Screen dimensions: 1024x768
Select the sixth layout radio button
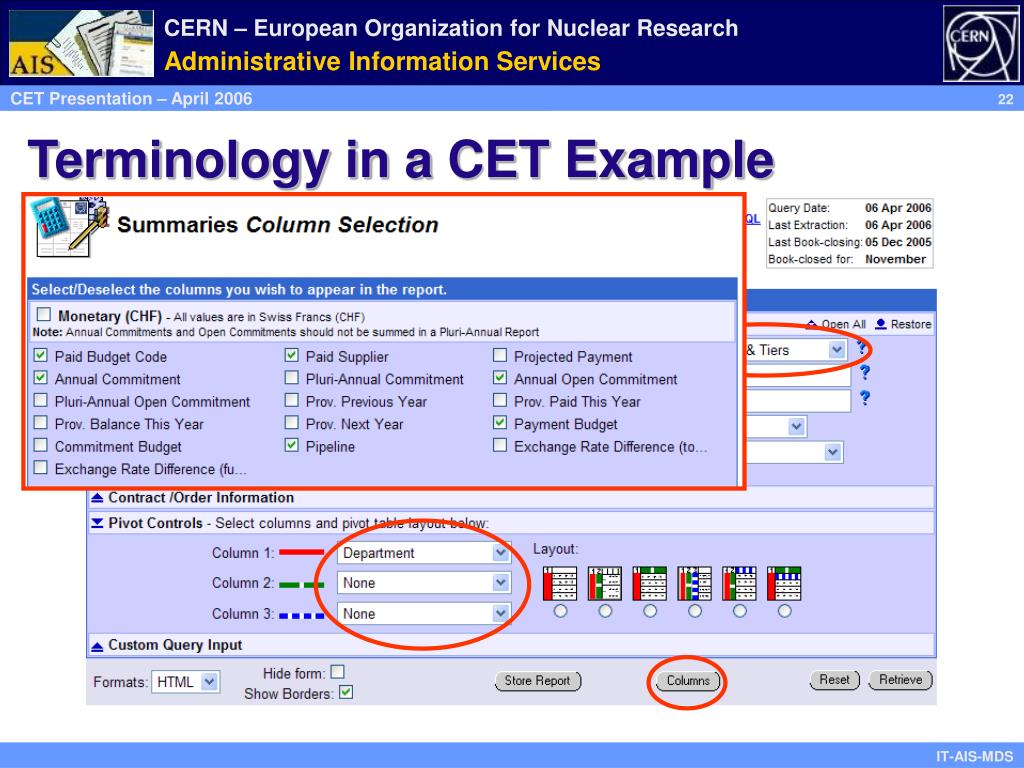point(784,611)
